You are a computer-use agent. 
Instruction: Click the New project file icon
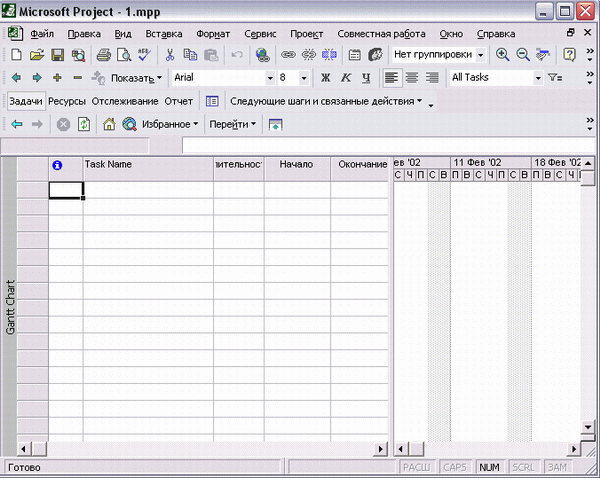tap(16, 55)
